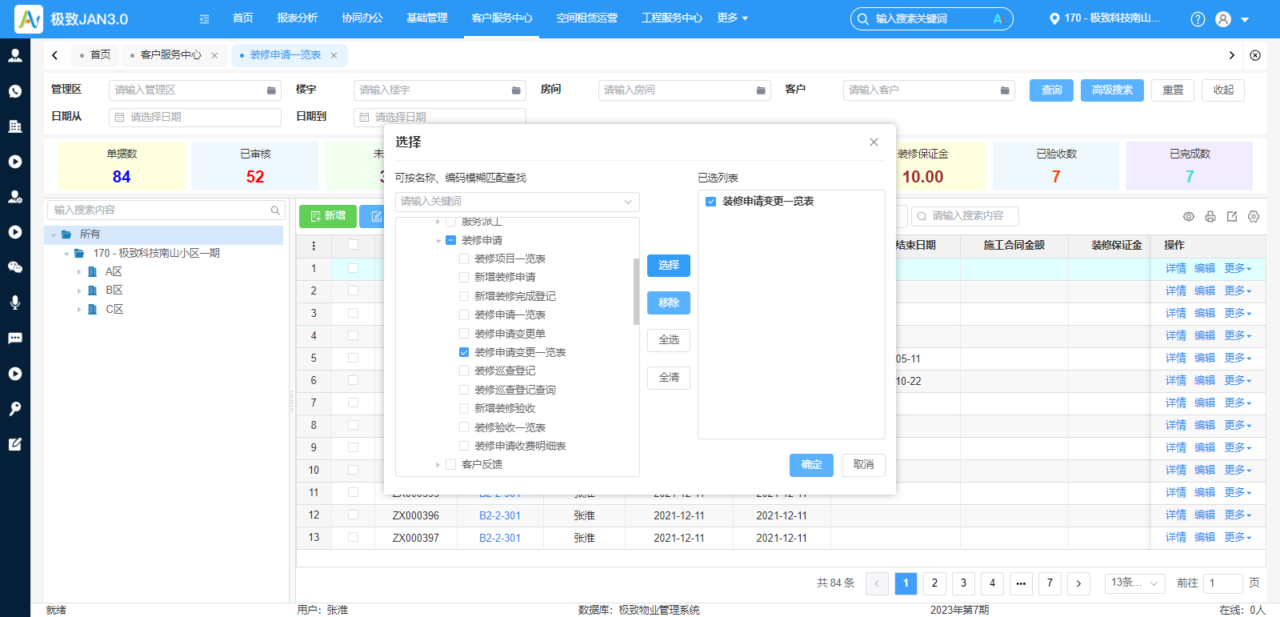The height and width of the screenshot is (617, 1280).
Task: Toggle the 装修申请 parent checkbox
Action: coord(451,240)
